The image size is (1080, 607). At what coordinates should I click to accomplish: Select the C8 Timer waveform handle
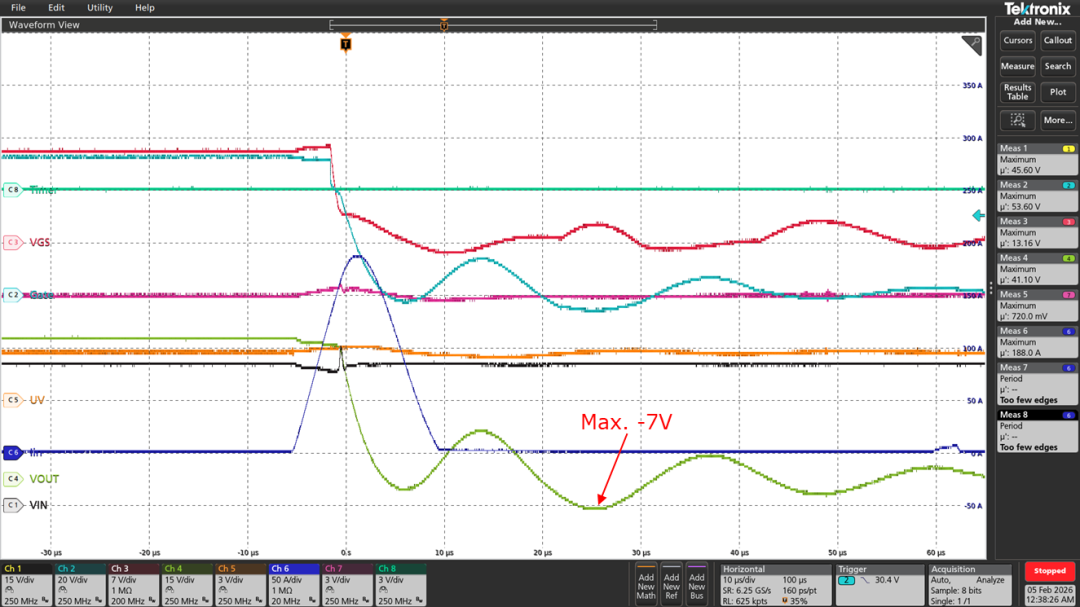point(13,189)
